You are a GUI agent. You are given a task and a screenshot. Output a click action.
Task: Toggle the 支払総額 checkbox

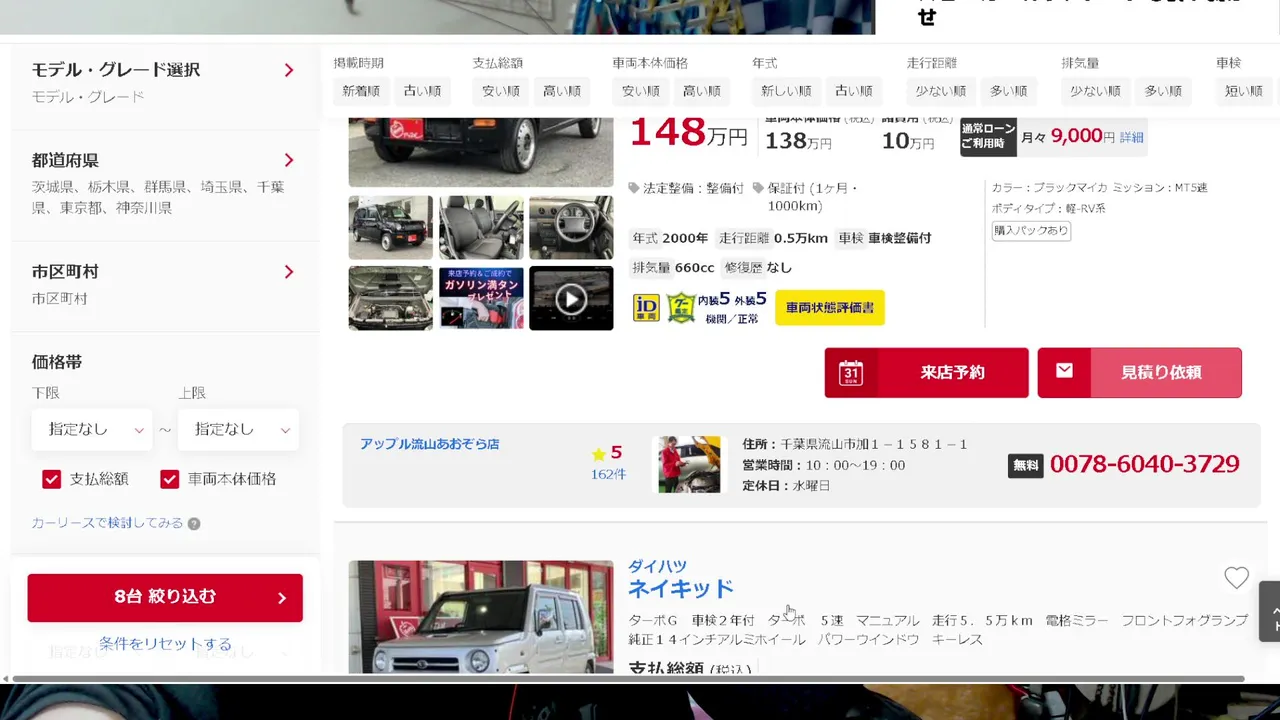coord(51,479)
